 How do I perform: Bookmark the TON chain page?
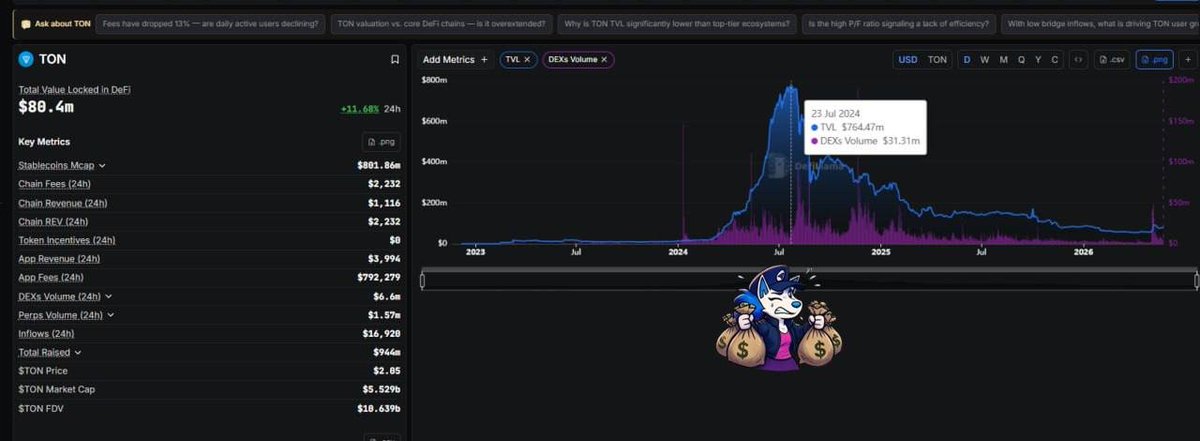coord(395,60)
